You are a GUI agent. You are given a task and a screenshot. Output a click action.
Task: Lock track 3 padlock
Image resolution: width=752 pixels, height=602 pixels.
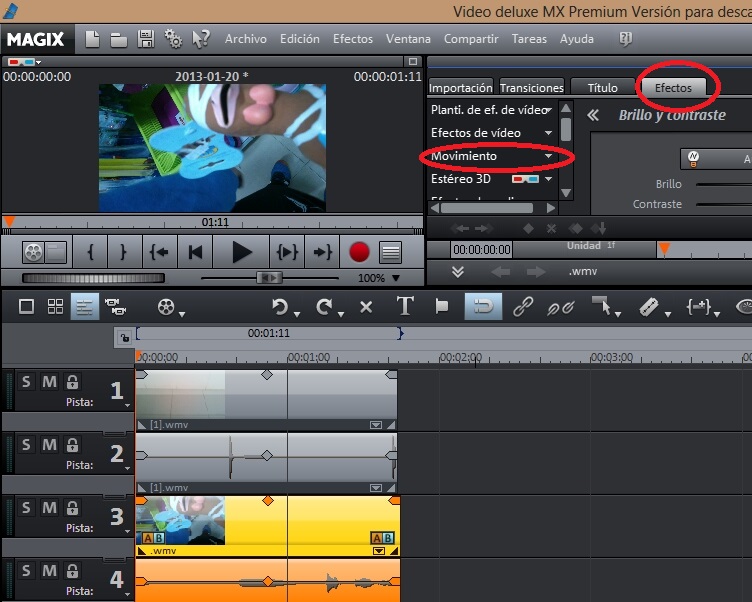click(x=72, y=508)
